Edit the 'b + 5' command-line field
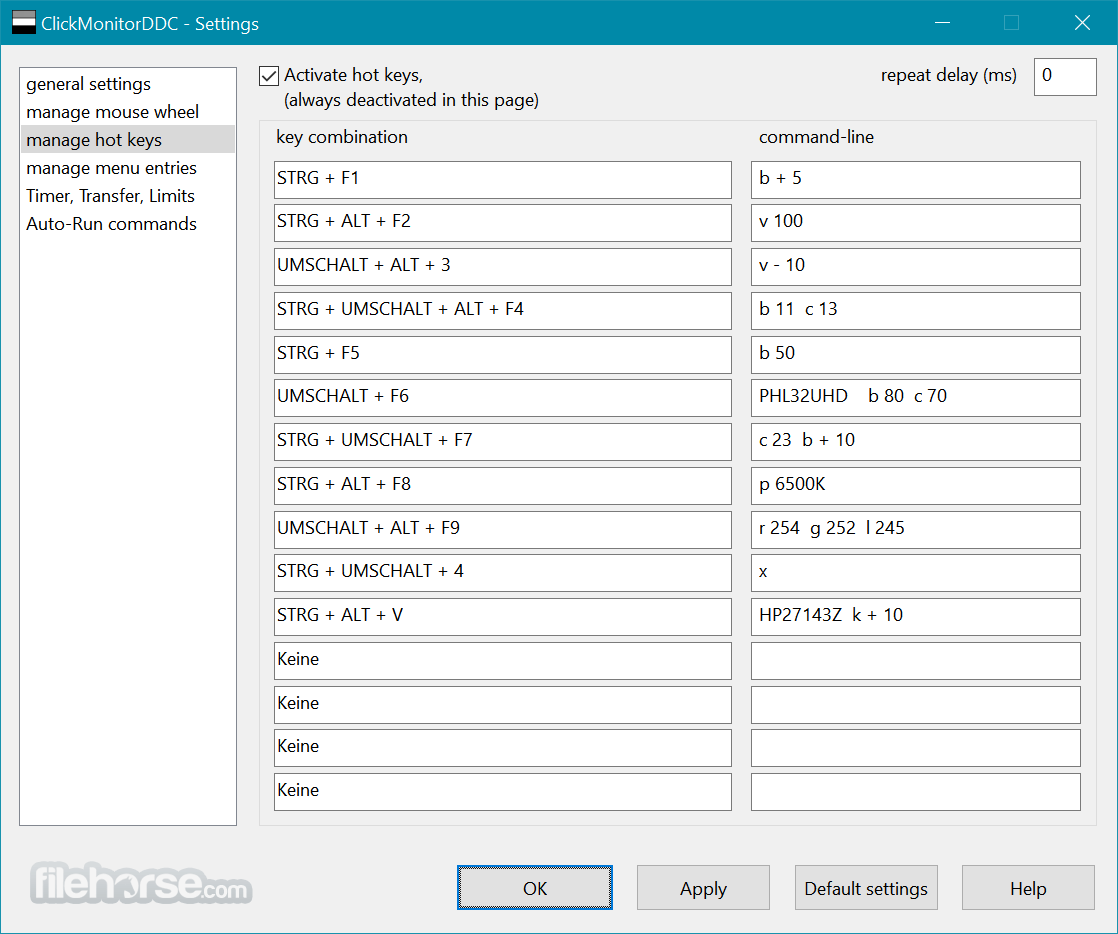The width and height of the screenshot is (1118, 934). pos(916,180)
